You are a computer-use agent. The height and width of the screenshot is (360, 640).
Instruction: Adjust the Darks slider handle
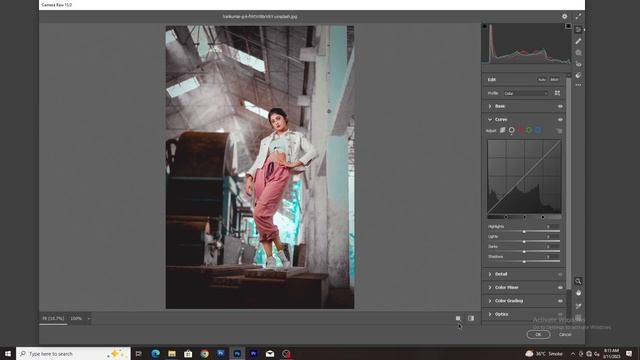click(524, 251)
